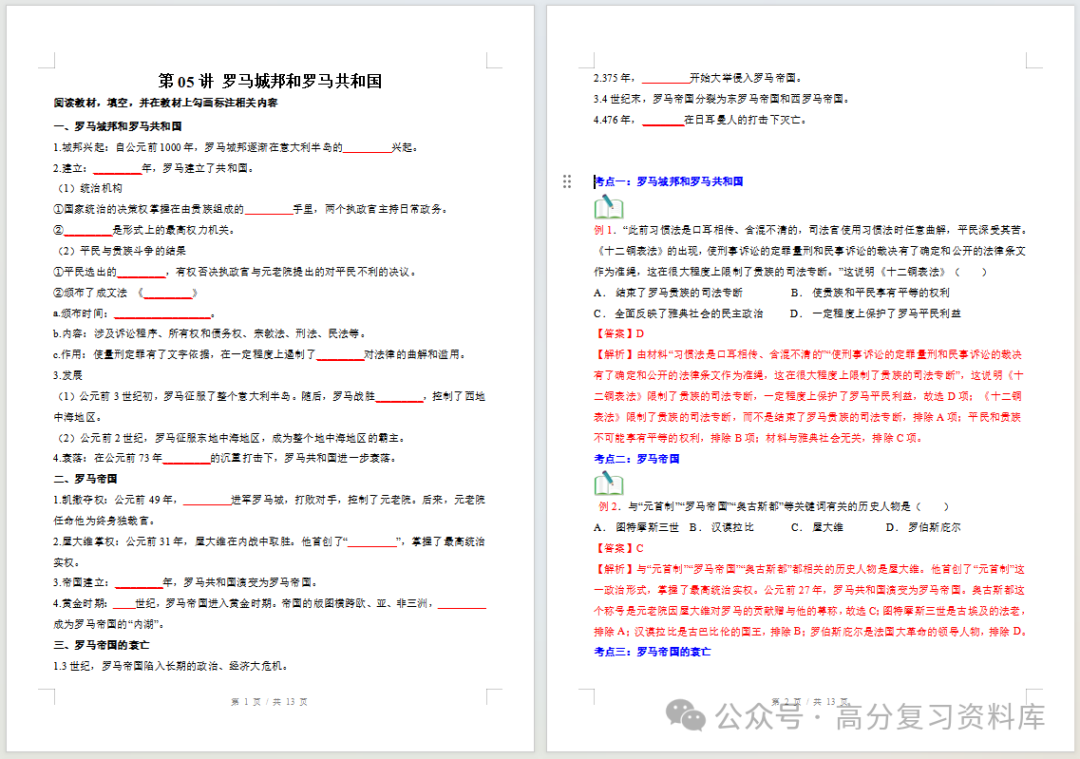
Task: Click the line 1.3世纪，罗马帝国陷入长期的政治
Action: click(x=171, y=666)
